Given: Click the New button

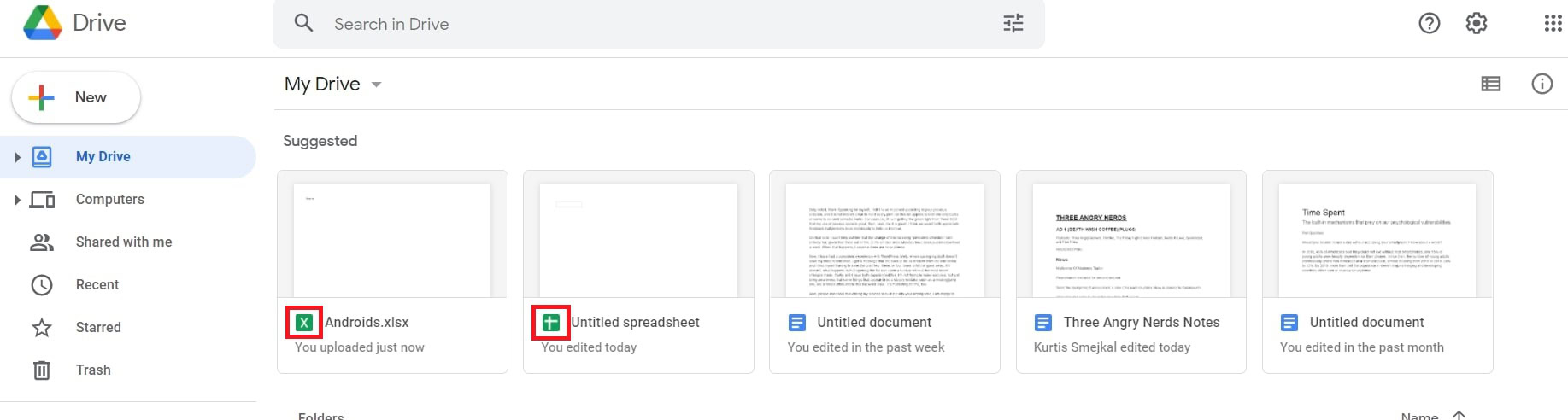Looking at the screenshot, I should [75, 97].
